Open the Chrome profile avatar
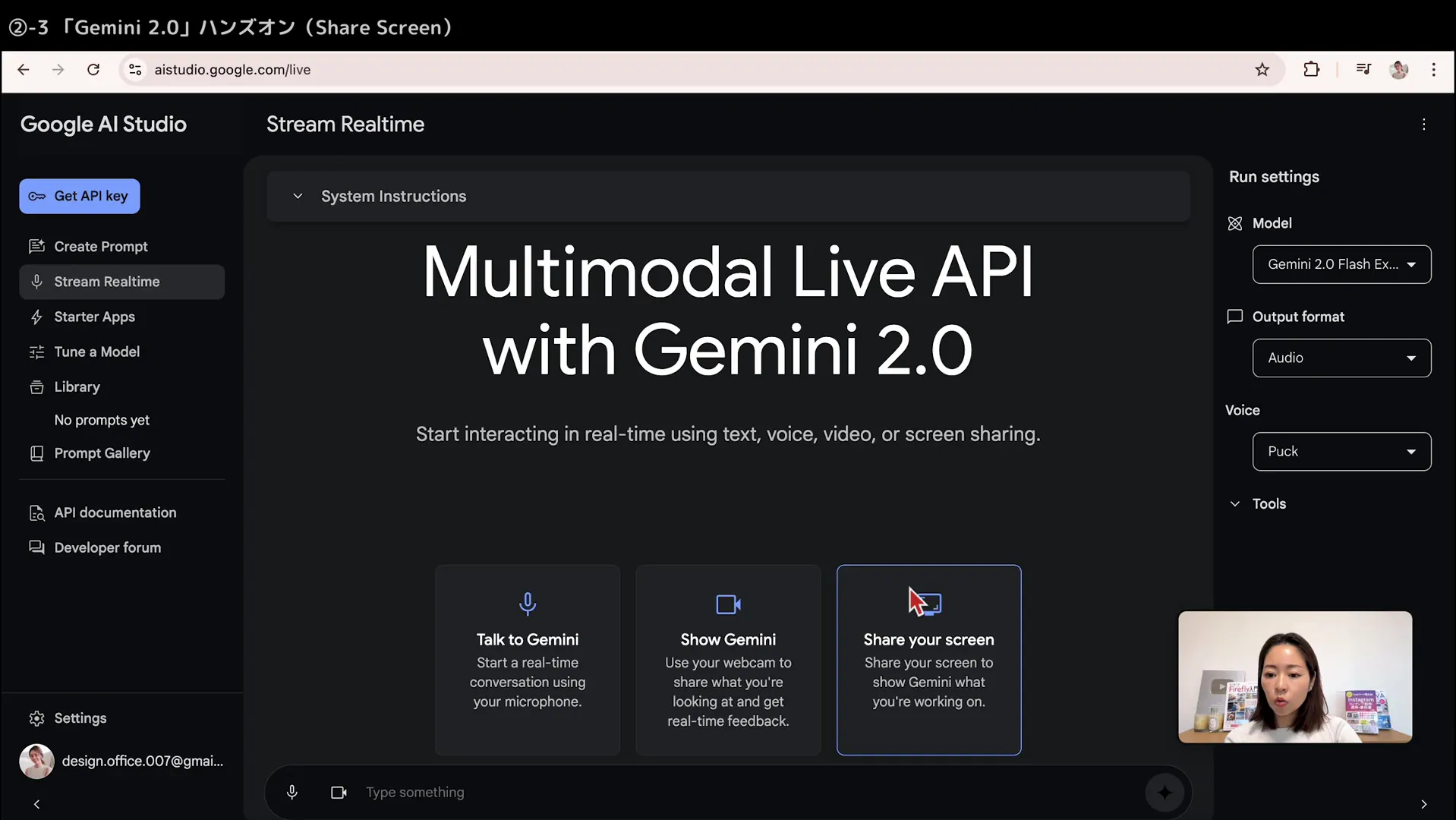This screenshot has height=820, width=1456. [x=1398, y=70]
